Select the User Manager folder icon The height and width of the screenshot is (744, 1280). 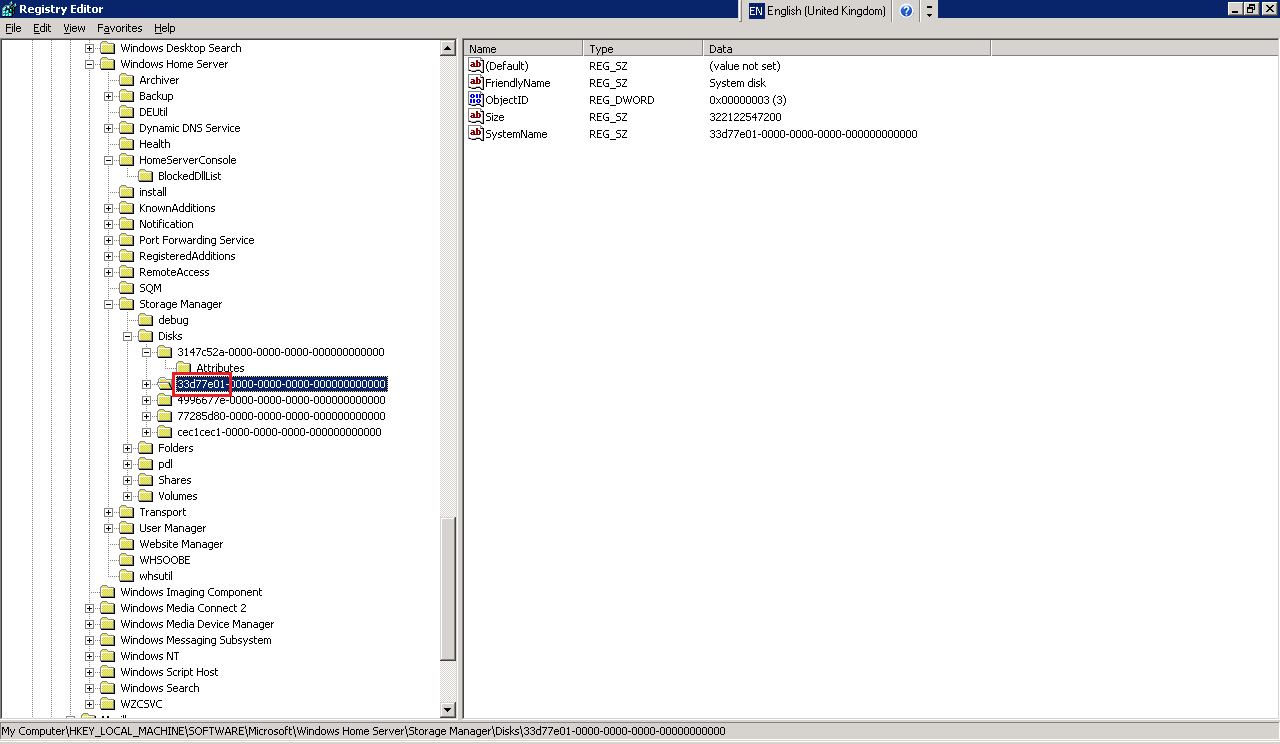point(126,528)
